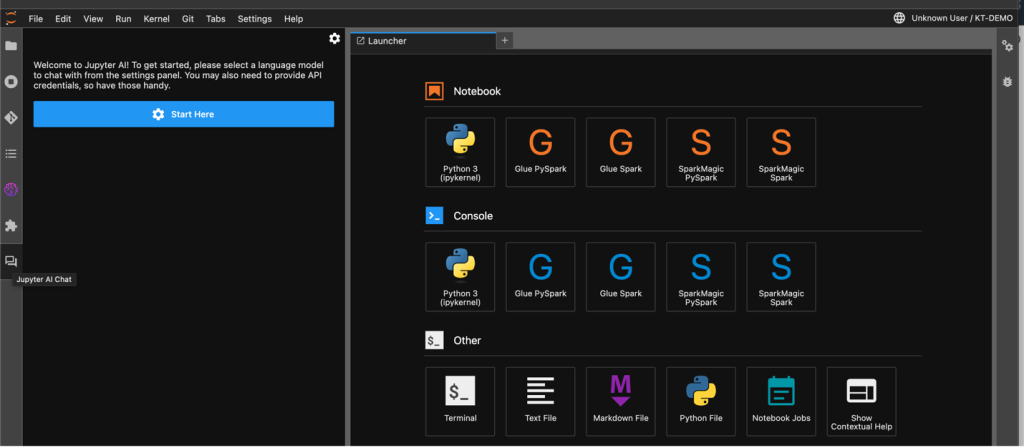This screenshot has height=448, width=1024.
Task: Open the Run menu
Action: [x=123, y=19]
